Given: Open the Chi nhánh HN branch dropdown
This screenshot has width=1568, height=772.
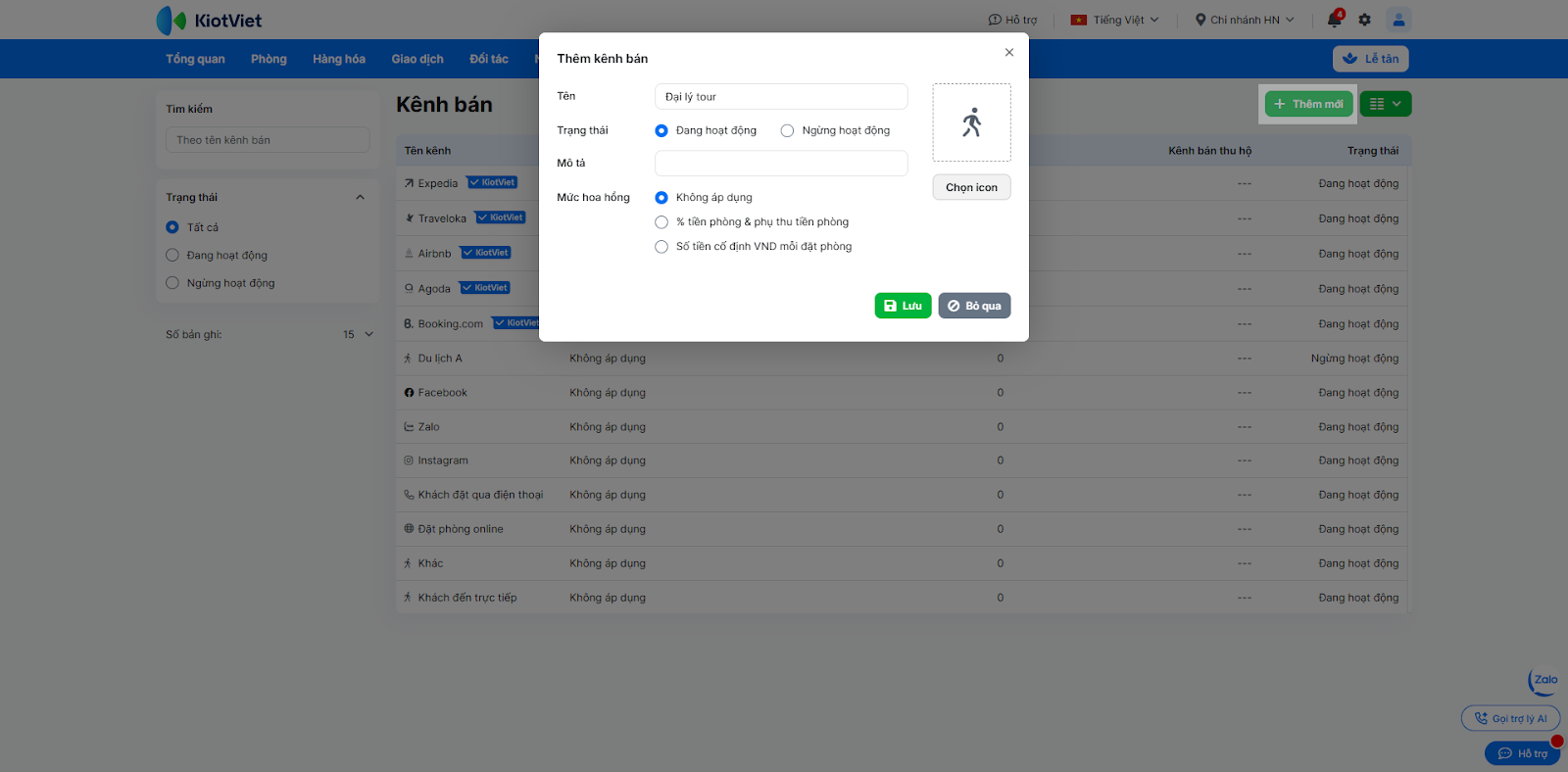Looking at the screenshot, I should (1245, 20).
